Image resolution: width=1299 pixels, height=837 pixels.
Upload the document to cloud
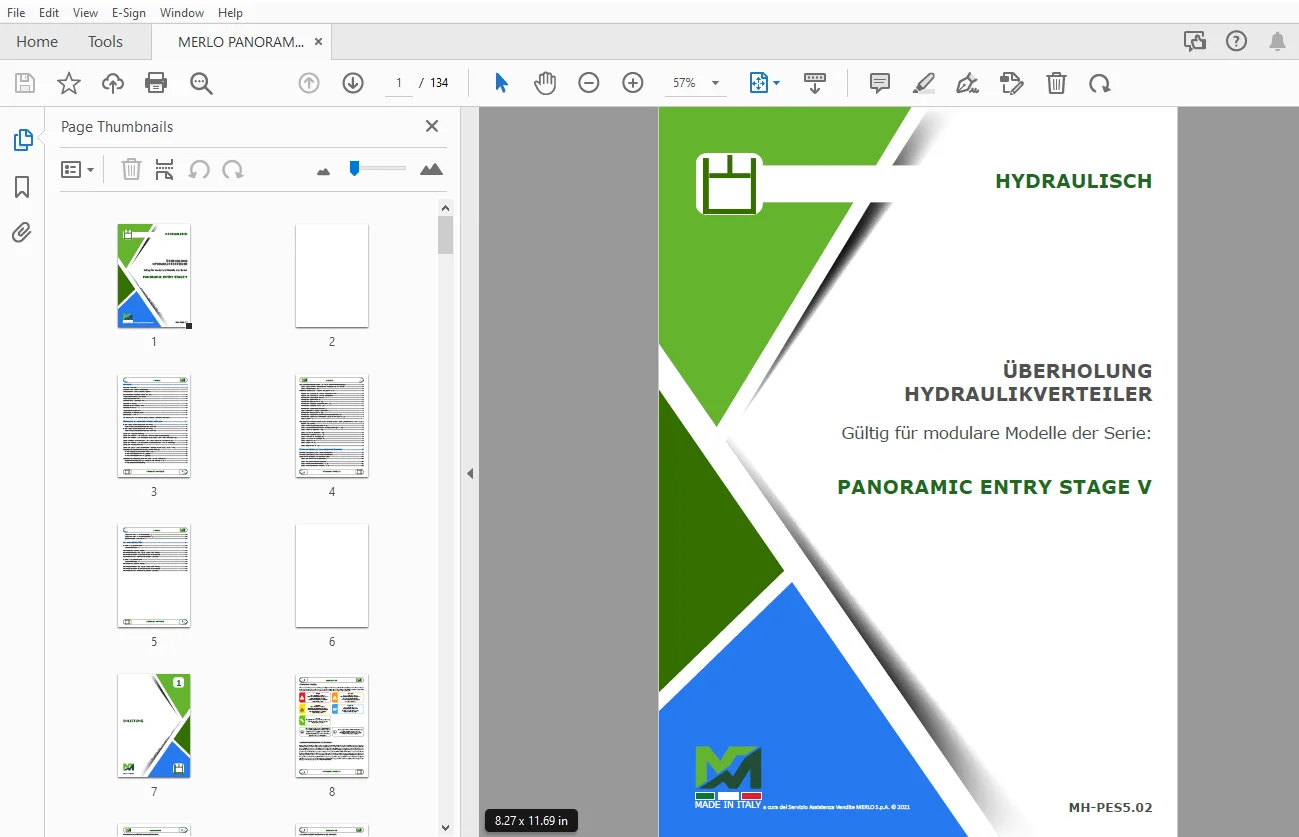tap(113, 83)
